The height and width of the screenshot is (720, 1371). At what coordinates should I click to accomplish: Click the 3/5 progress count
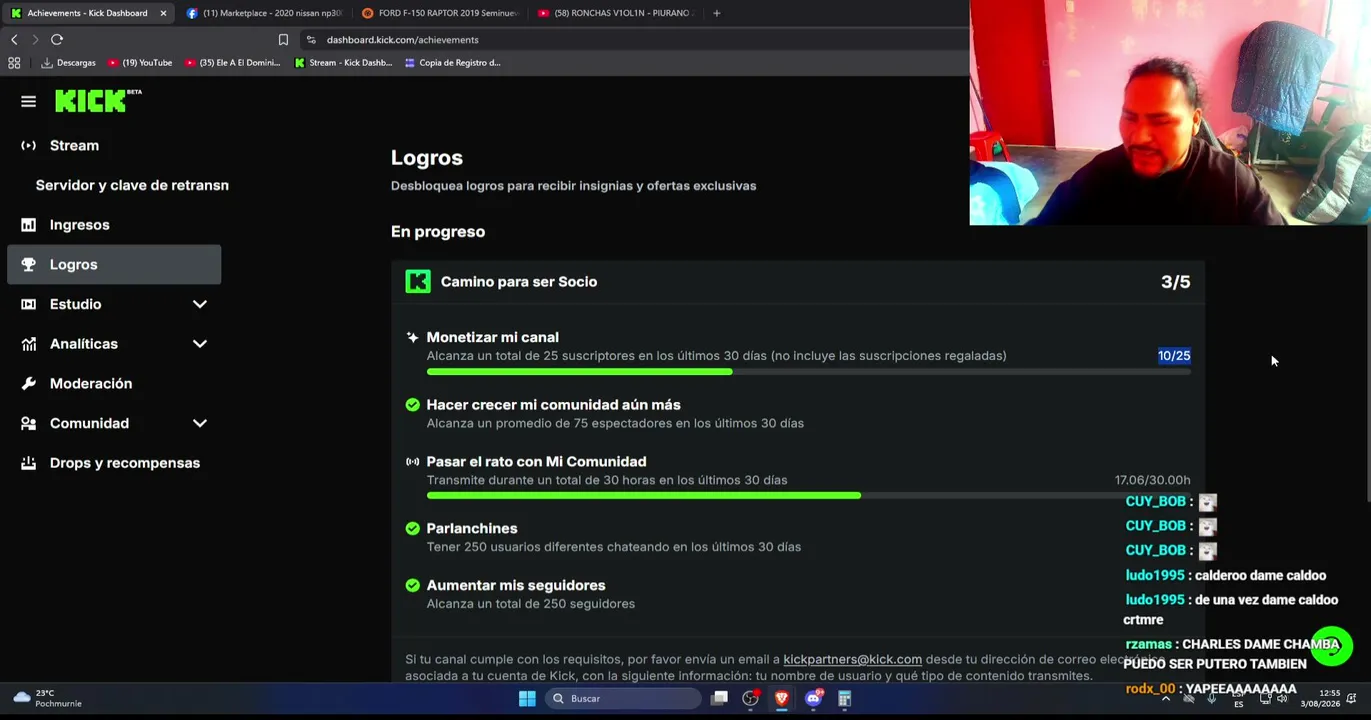click(1175, 282)
